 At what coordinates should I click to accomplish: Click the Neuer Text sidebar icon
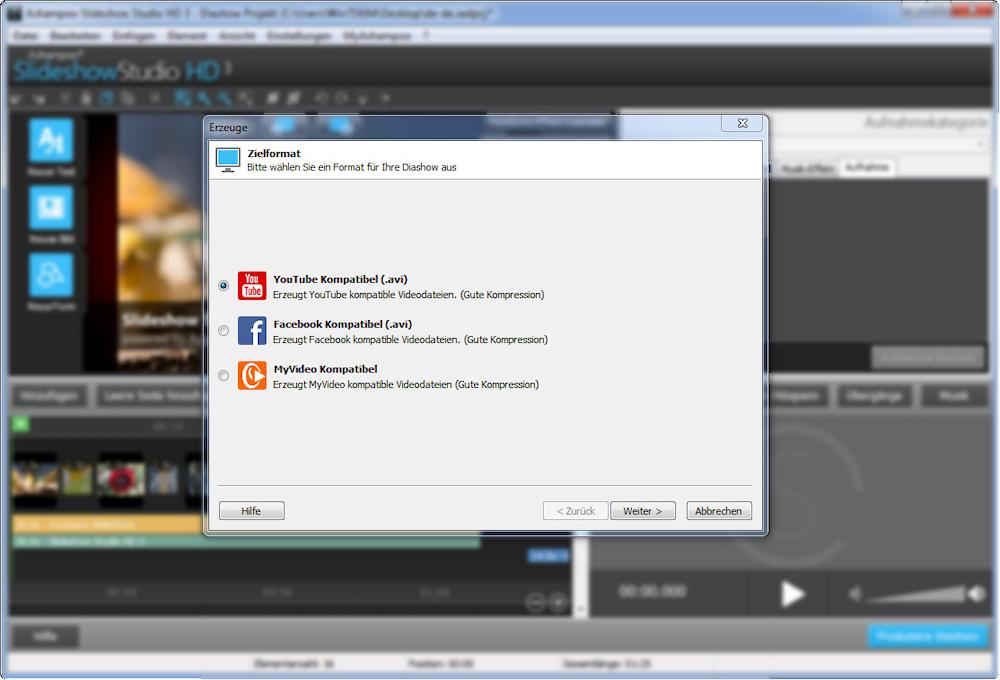point(50,141)
